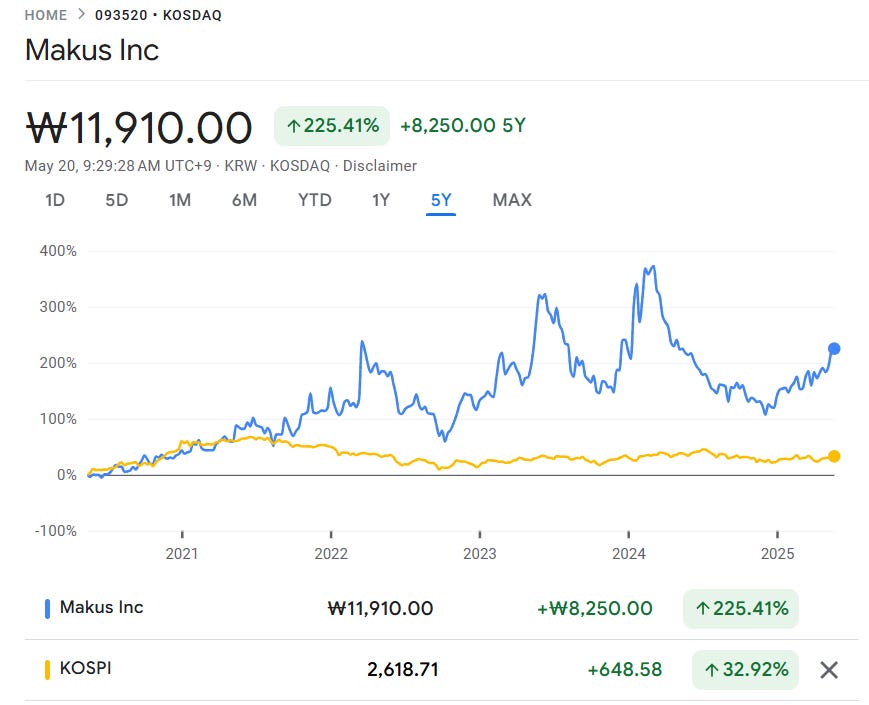
Task: Click the Makus row +₩8,250.00 value
Action: [595, 609]
